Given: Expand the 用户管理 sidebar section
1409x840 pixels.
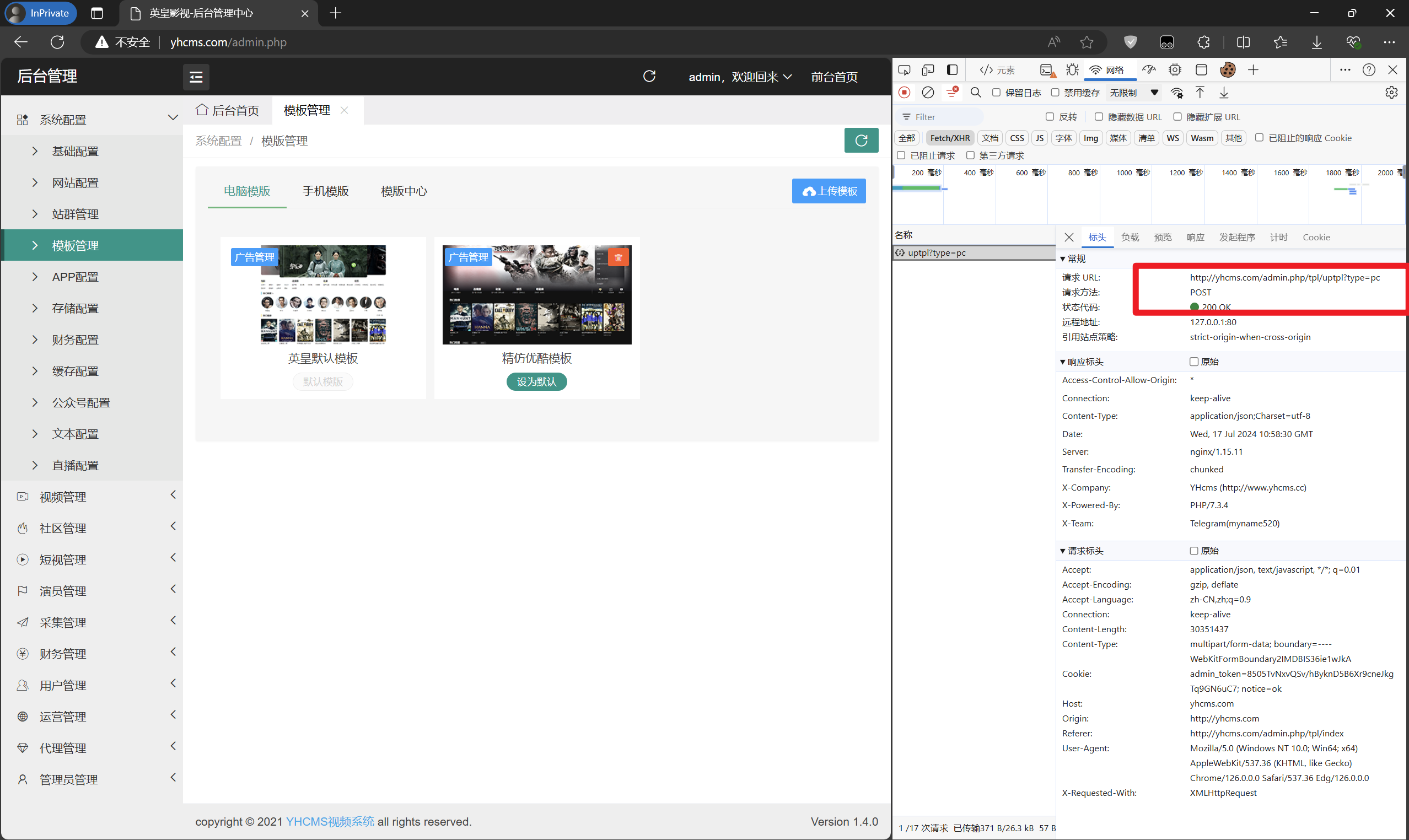Looking at the screenshot, I should (x=92, y=685).
